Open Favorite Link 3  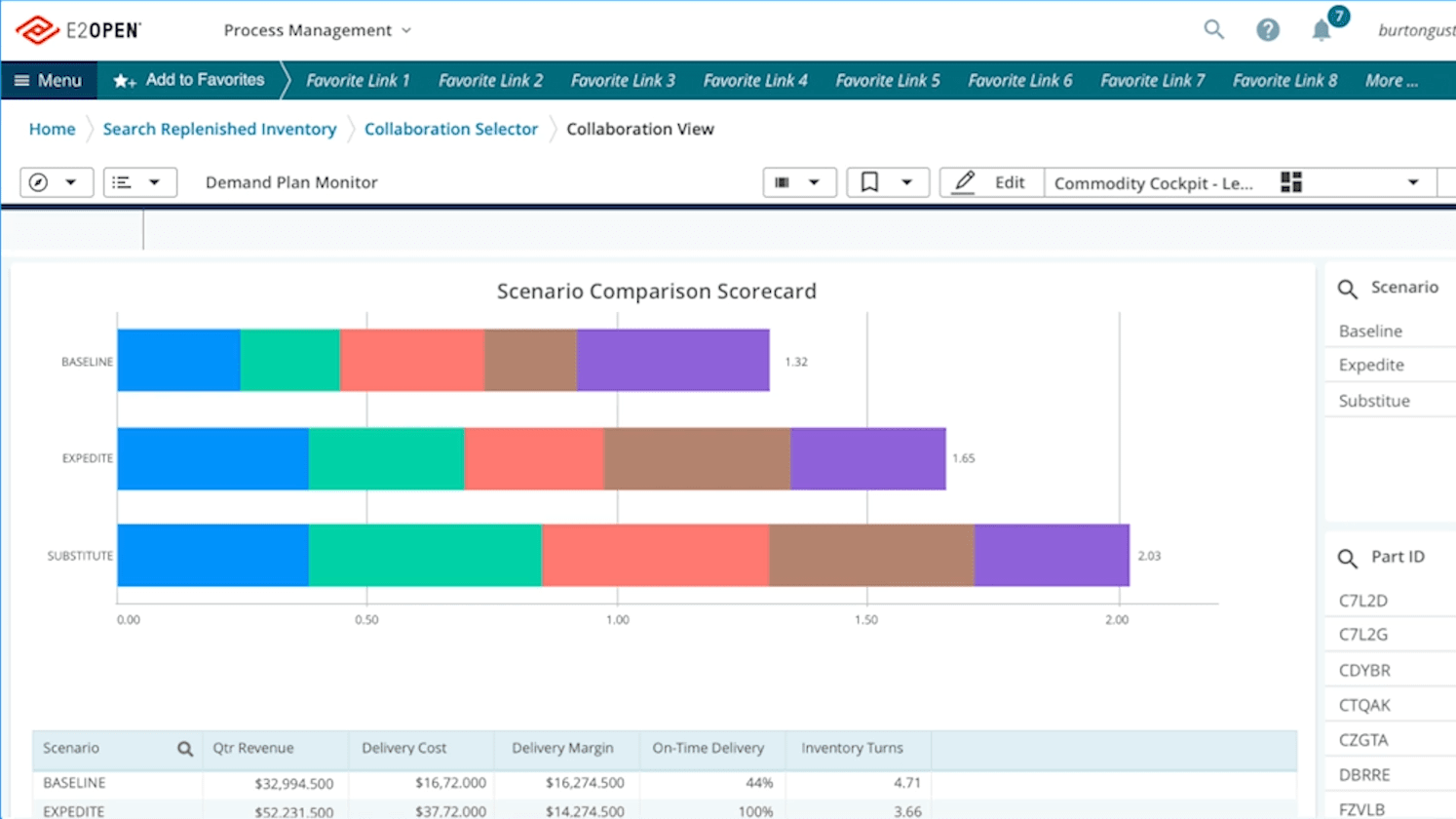pos(623,80)
